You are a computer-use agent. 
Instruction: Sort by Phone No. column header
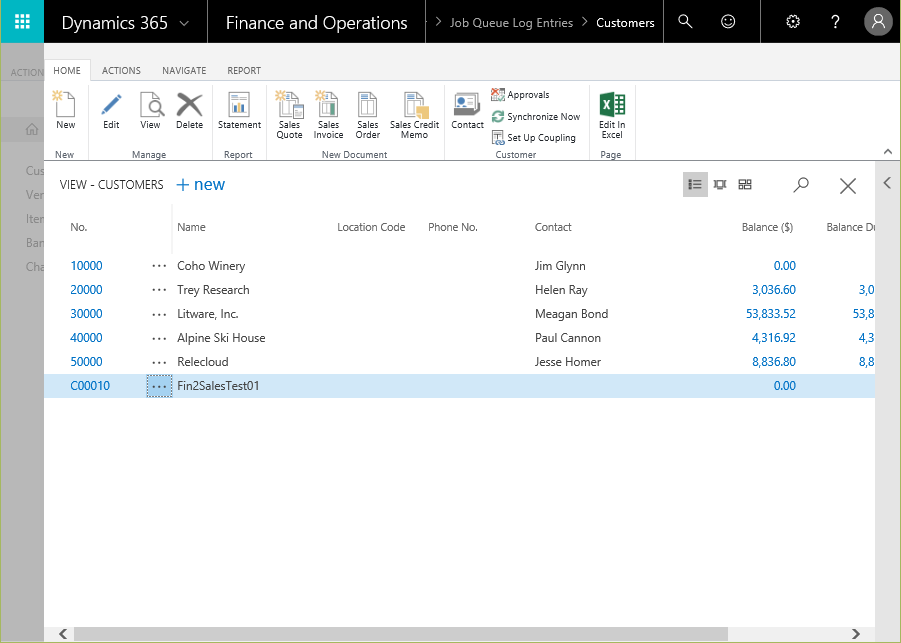(453, 227)
